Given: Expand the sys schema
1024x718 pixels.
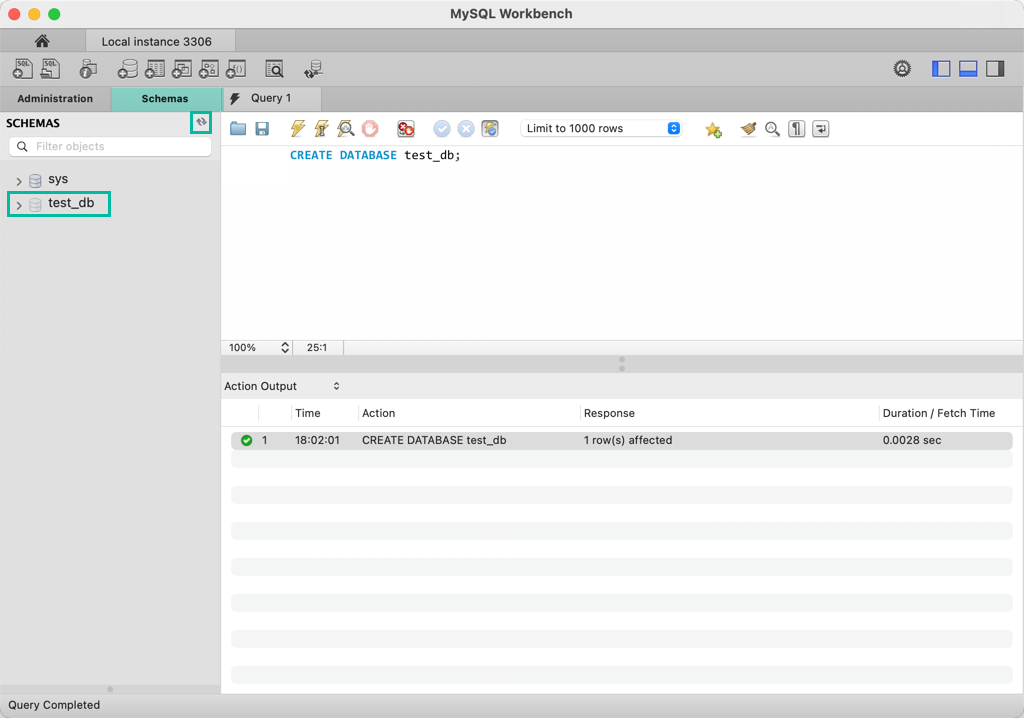Looking at the screenshot, I should pos(18,178).
